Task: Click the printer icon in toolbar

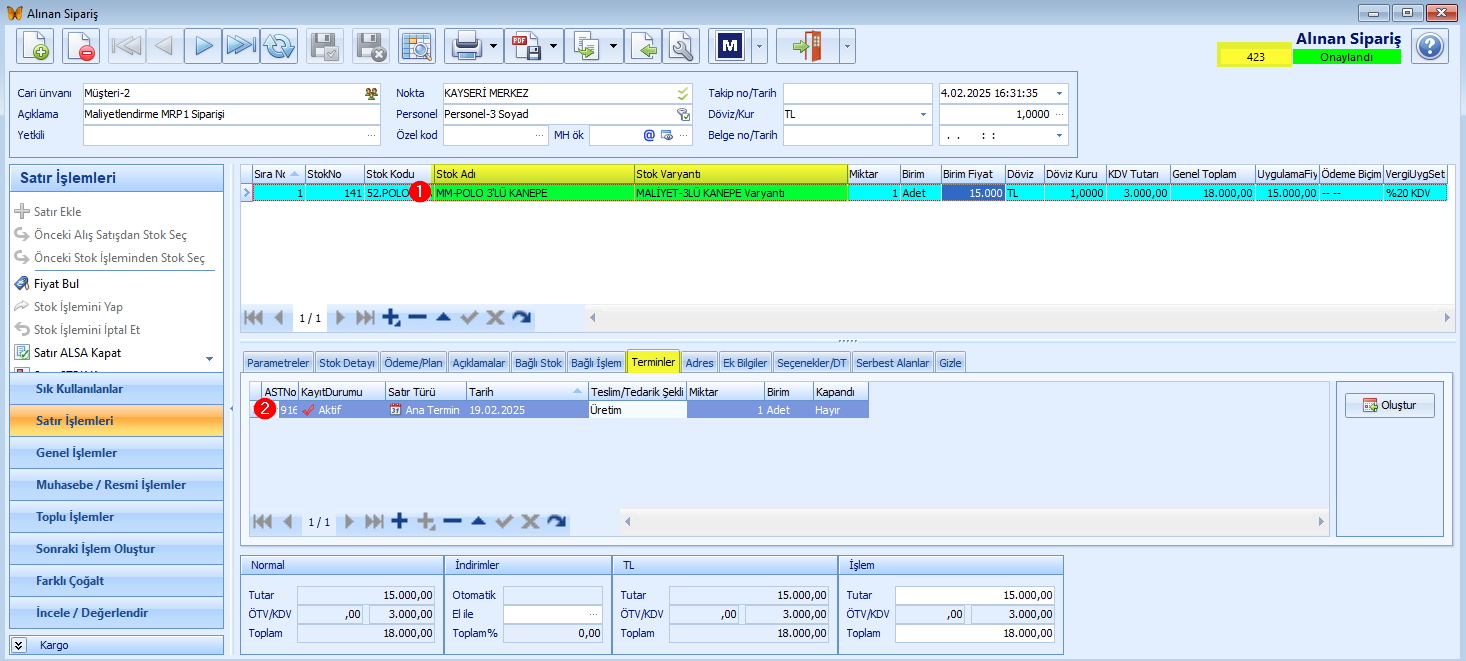Action: point(465,46)
